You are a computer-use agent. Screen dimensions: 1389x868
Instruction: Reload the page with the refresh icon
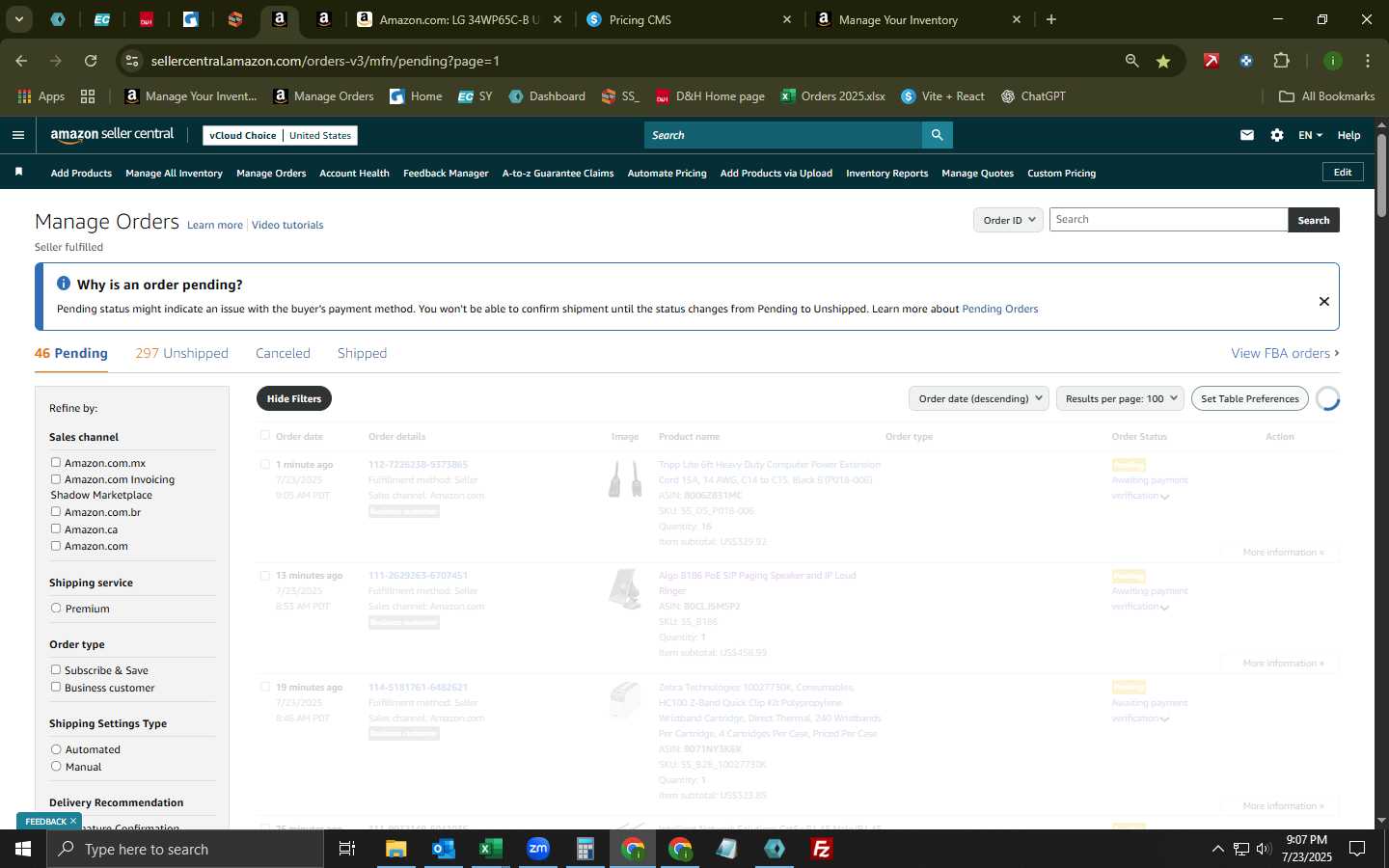click(x=91, y=61)
